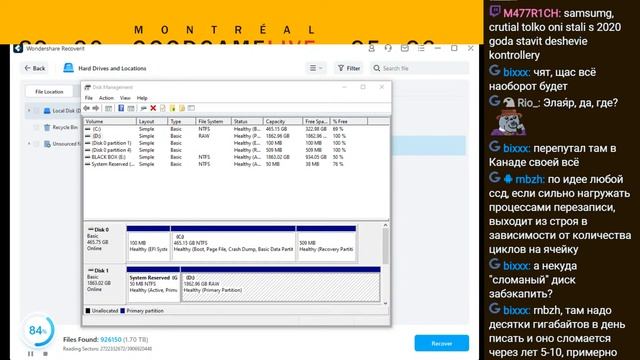
Task: Sort by the File System column header
Action: tap(213, 121)
